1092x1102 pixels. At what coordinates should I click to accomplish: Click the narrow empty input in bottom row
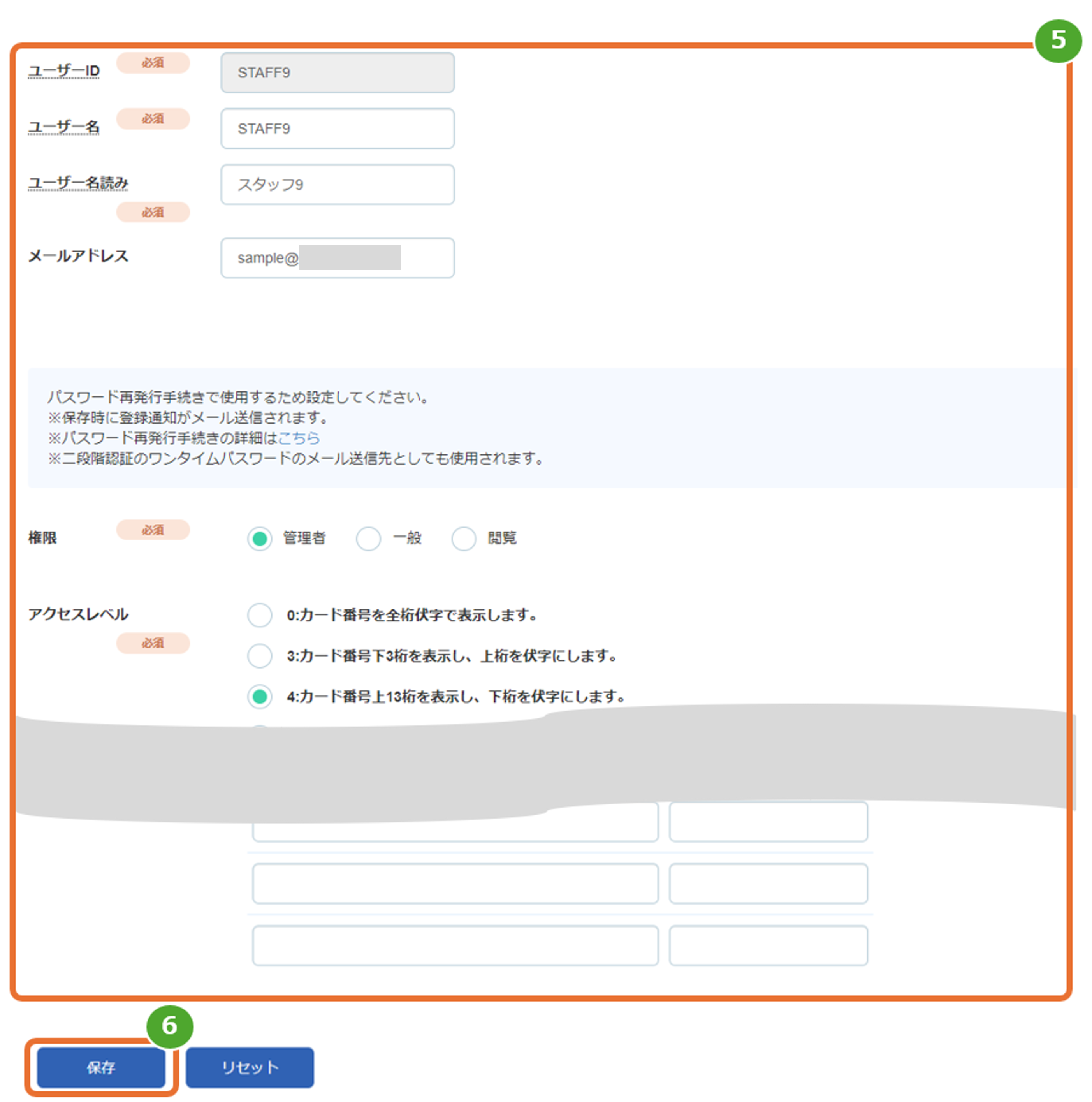point(768,945)
